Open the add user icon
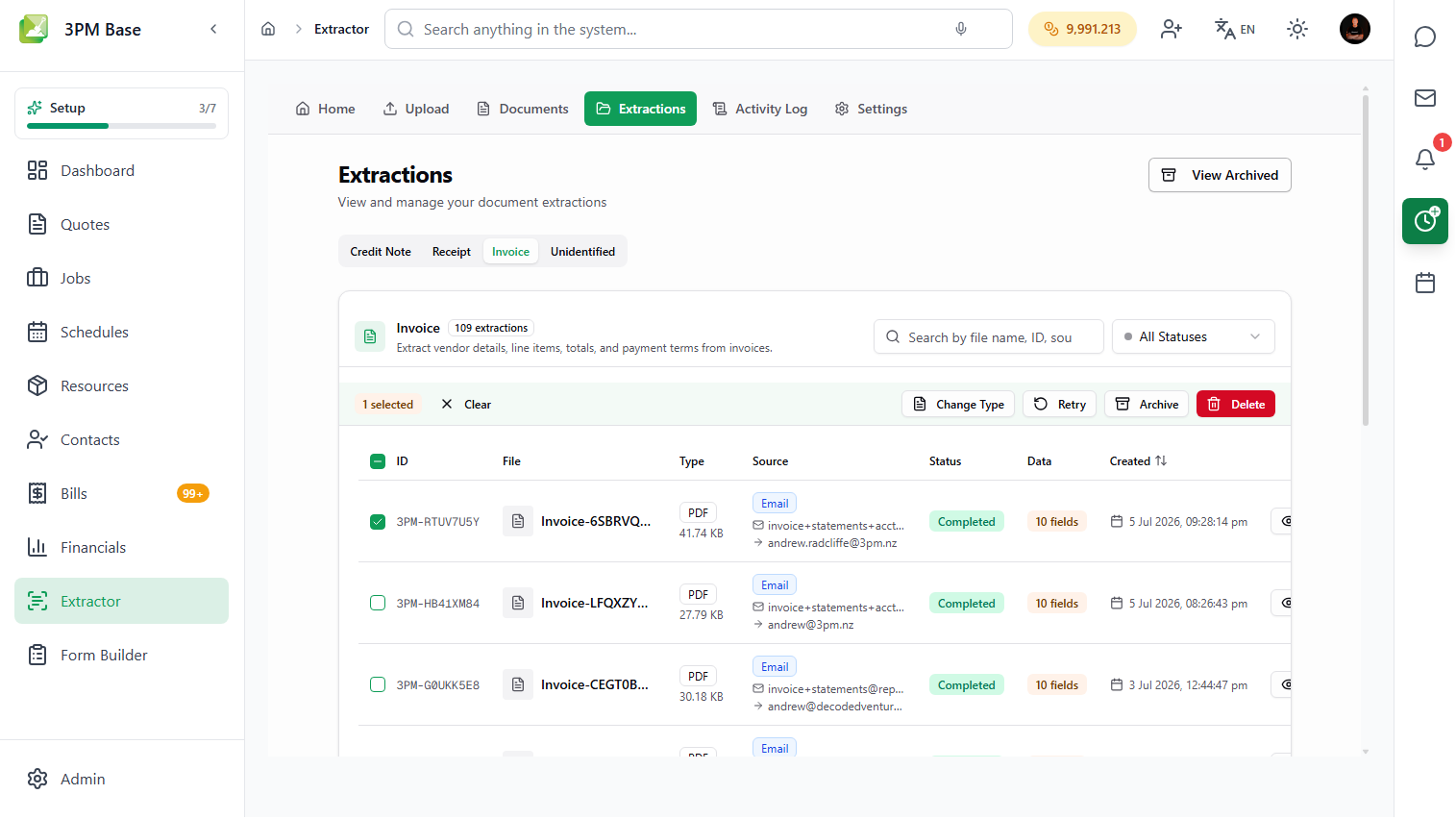Image resolution: width=1456 pixels, height=819 pixels. [1171, 29]
